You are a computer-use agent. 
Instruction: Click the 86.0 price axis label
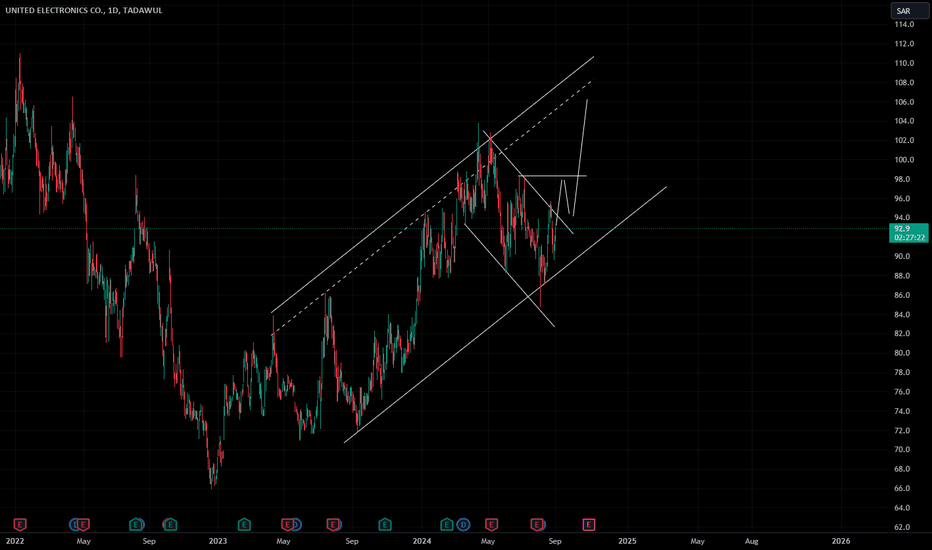902,295
